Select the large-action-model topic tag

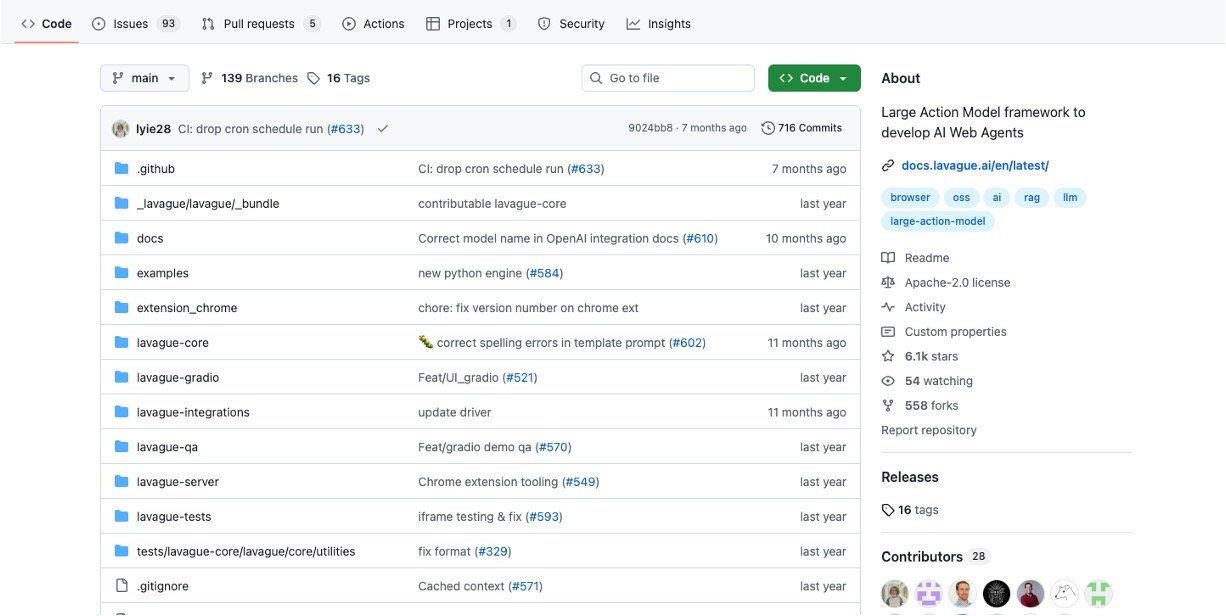937,222
